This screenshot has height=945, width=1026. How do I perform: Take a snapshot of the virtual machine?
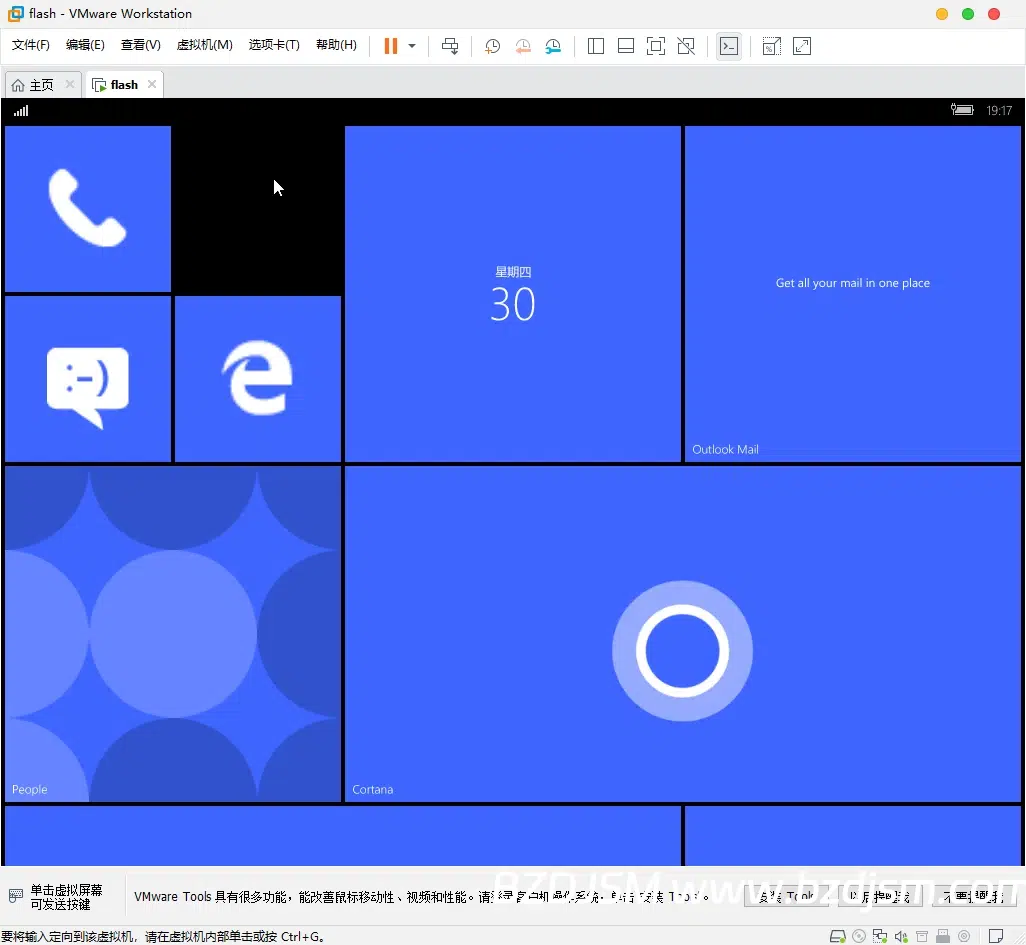[x=492, y=46]
